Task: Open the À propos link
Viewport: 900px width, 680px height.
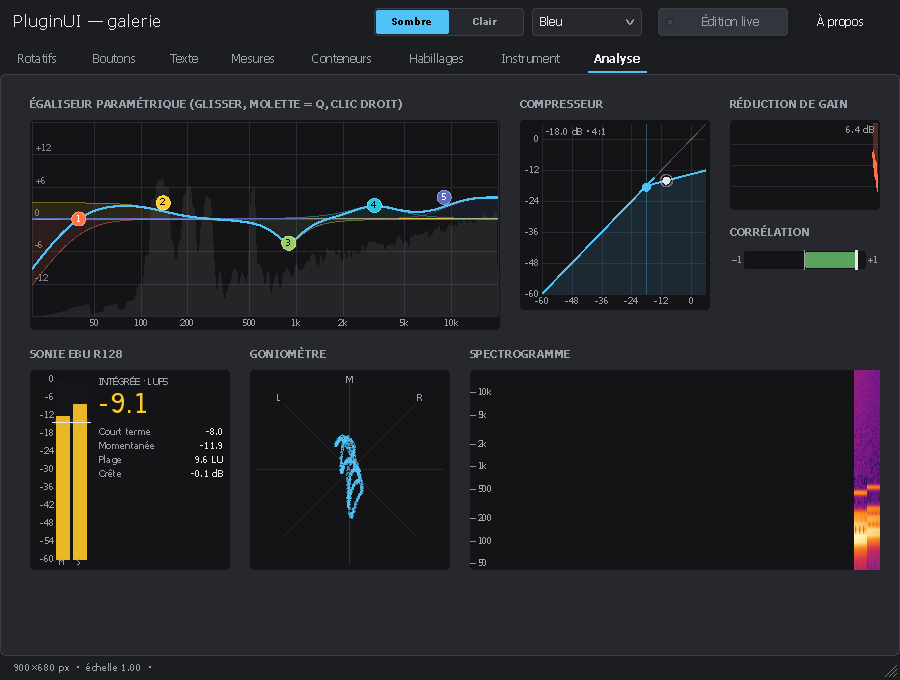Action: pyautogui.click(x=840, y=22)
